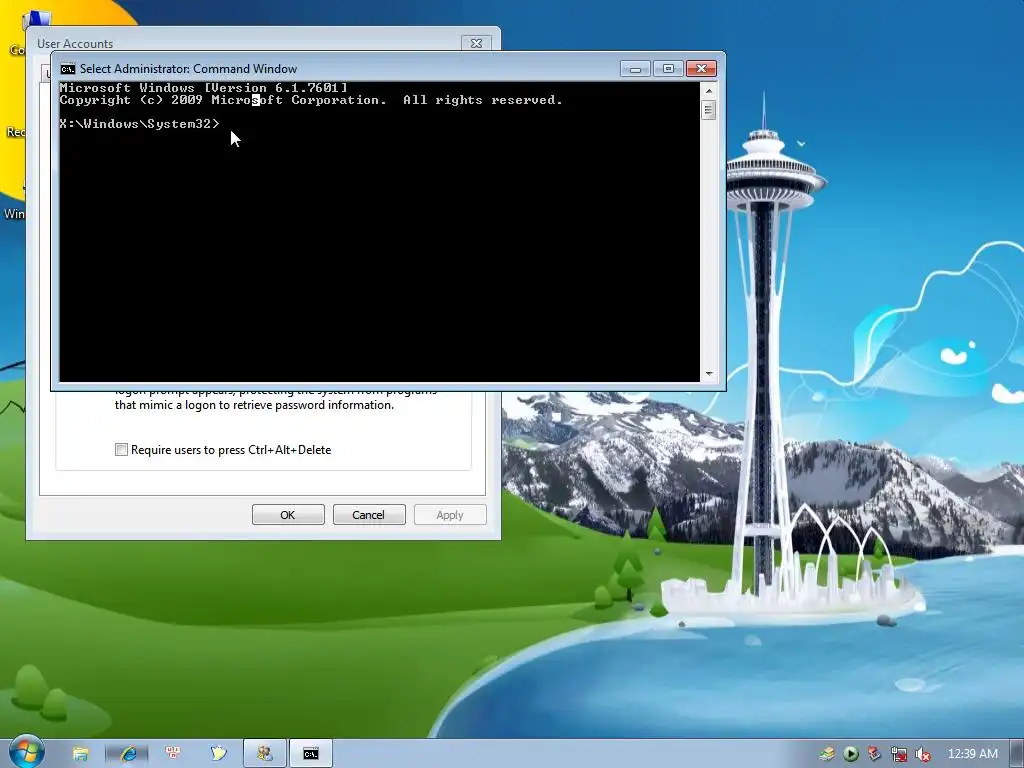Click the white ghost-shaped taskbar icon

coord(218,754)
